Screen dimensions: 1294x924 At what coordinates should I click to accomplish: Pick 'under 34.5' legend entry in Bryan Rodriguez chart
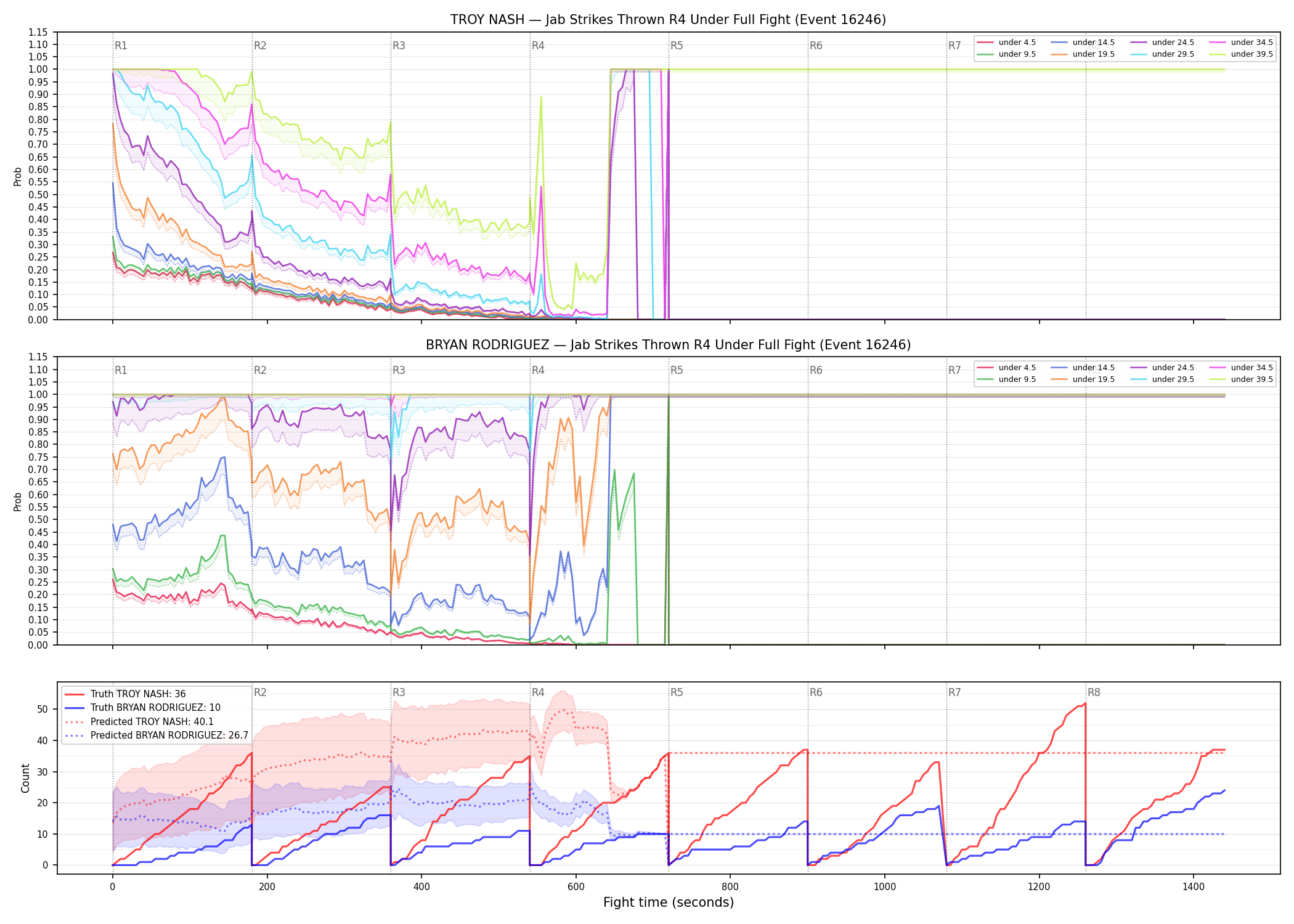coord(1241,368)
